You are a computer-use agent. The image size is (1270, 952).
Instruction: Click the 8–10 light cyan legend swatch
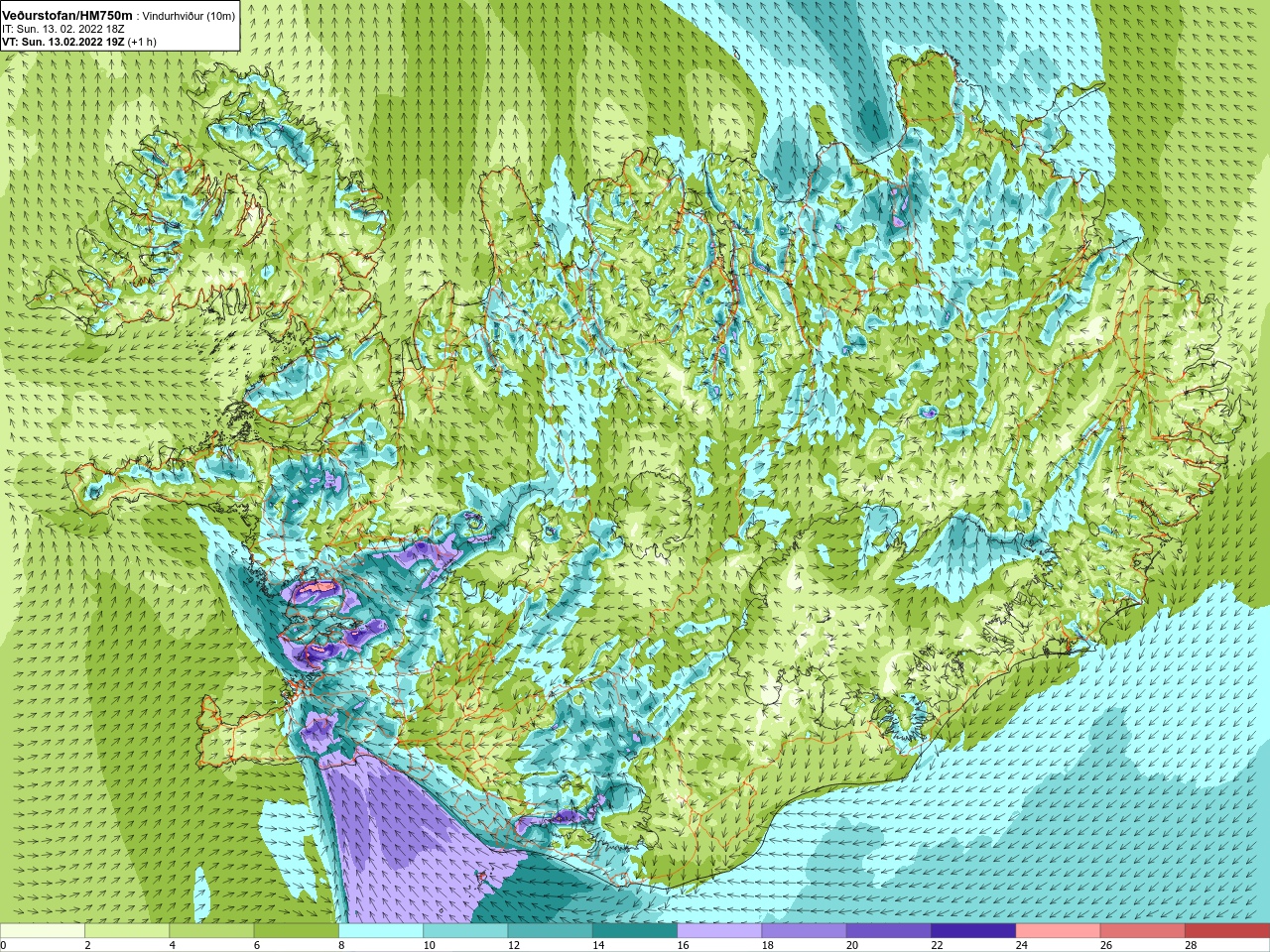[x=381, y=931]
